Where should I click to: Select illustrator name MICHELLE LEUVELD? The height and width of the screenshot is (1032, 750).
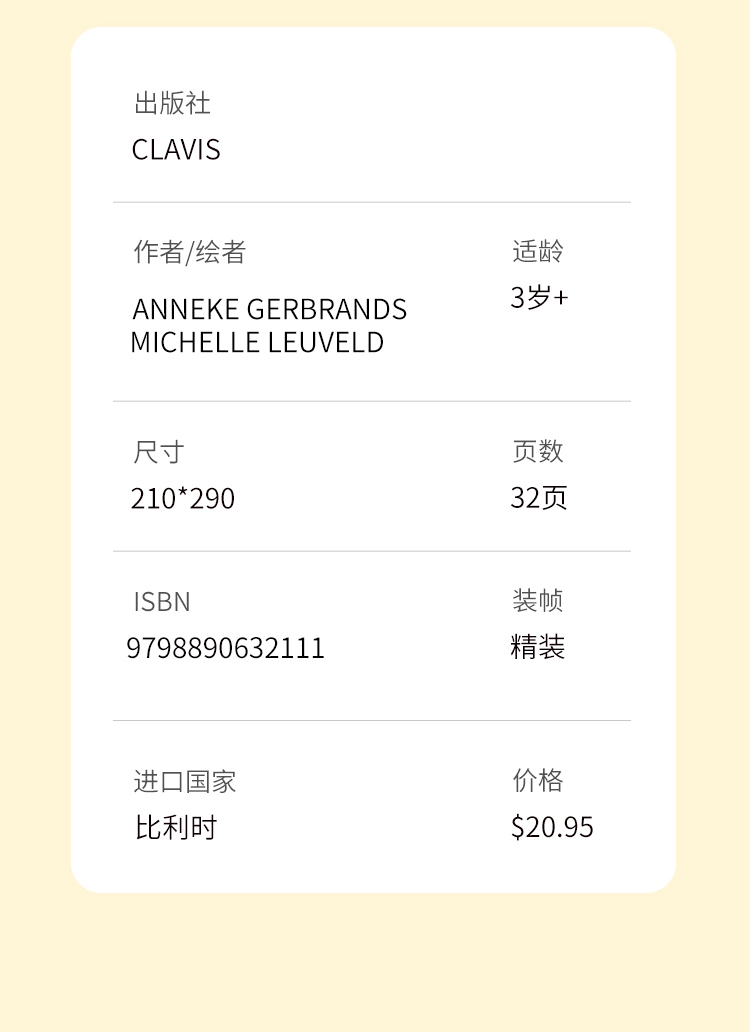(x=257, y=342)
